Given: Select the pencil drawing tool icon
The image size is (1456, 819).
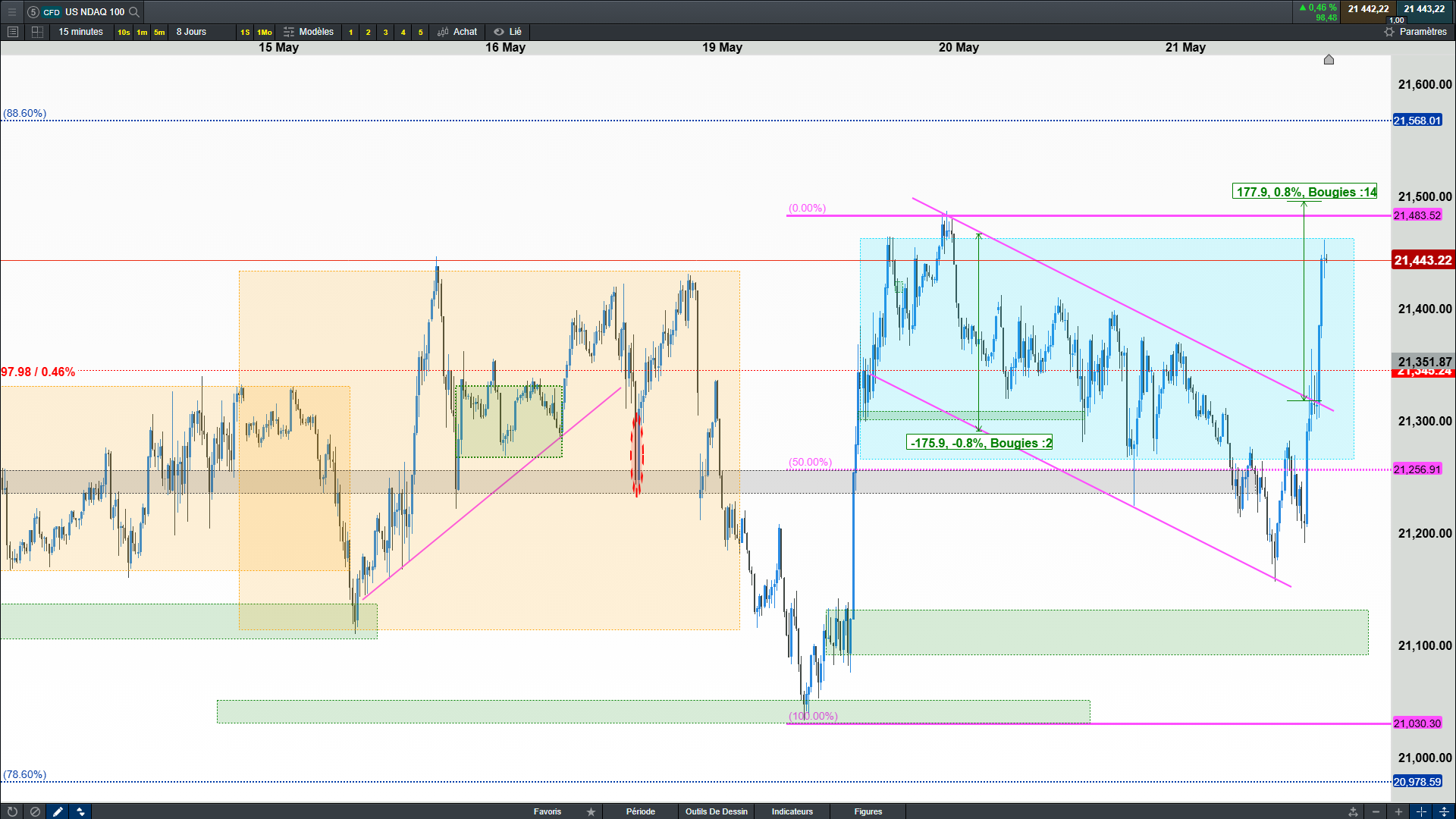Looking at the screenshot, I should [58, 811].
